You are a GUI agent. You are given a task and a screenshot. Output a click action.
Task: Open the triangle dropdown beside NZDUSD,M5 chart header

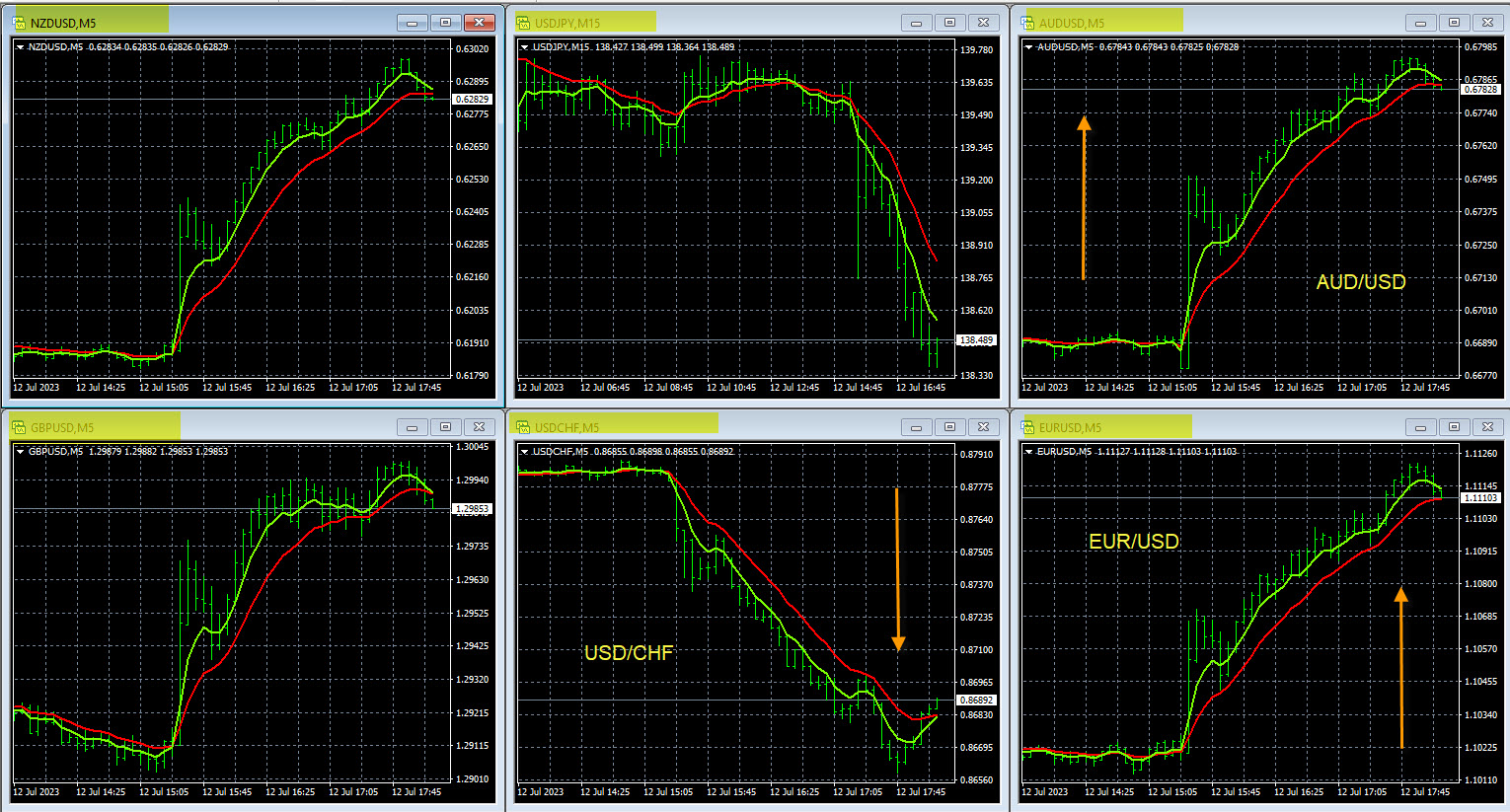[x=21, y=47]
